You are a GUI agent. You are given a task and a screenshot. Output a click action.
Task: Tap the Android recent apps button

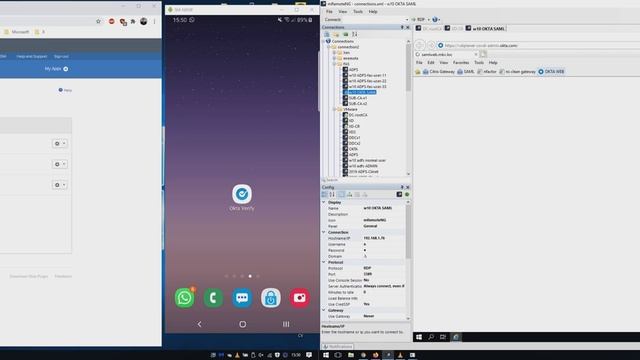pos(286,324)
